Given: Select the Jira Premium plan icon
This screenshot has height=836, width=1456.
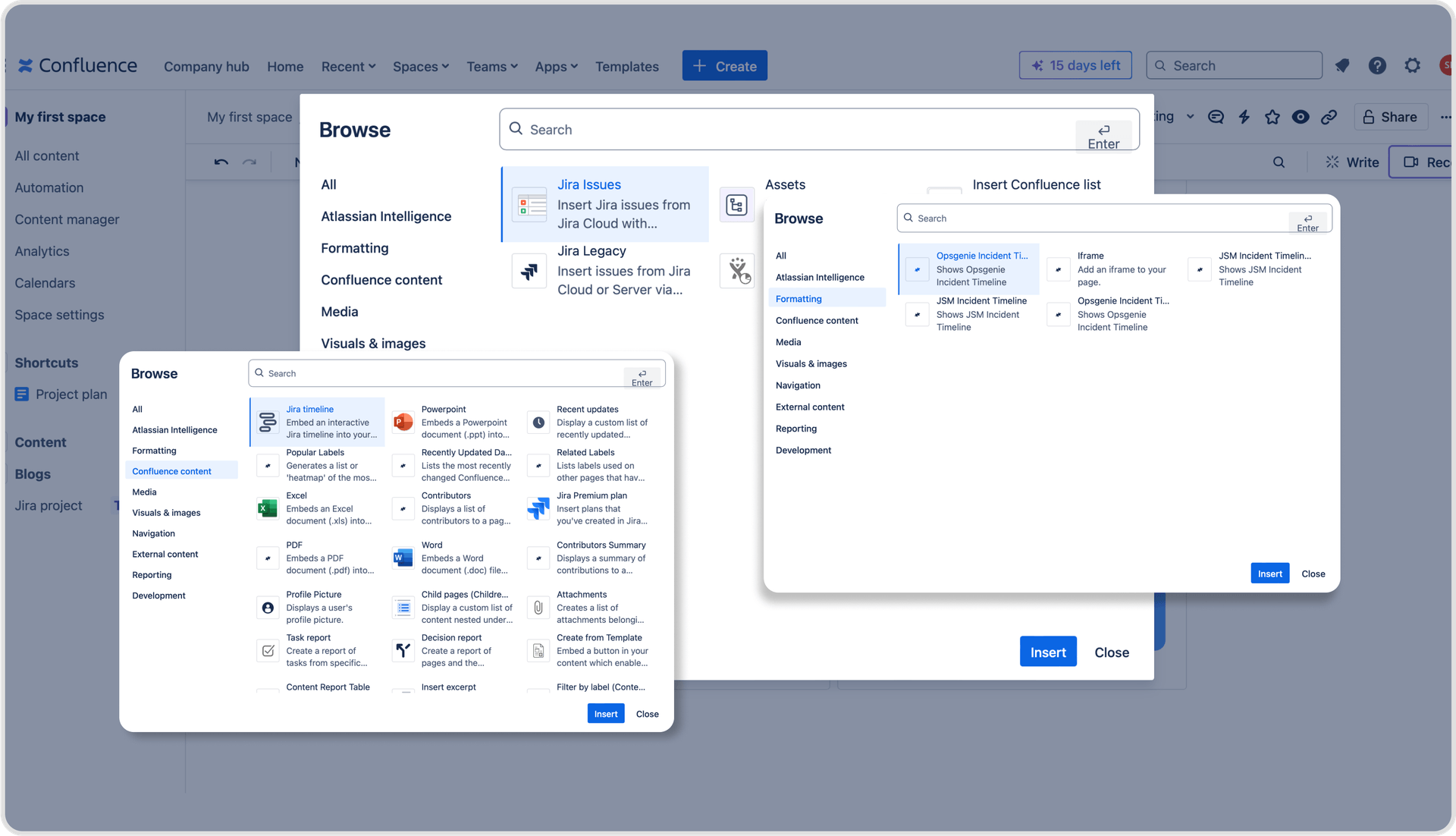Looking at the screenshot, I should tap(538, 508).
